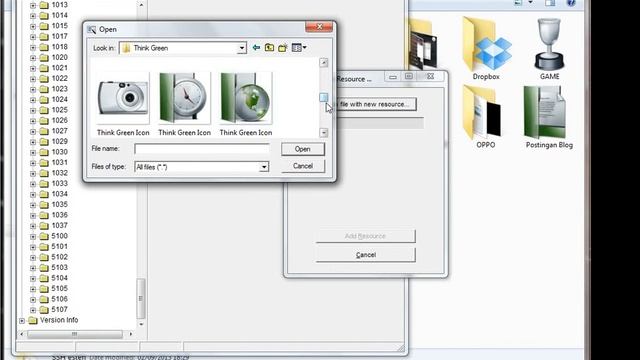Select tree item 5101
This screenshot has width=640, height=360.
(x=60, y=247)
